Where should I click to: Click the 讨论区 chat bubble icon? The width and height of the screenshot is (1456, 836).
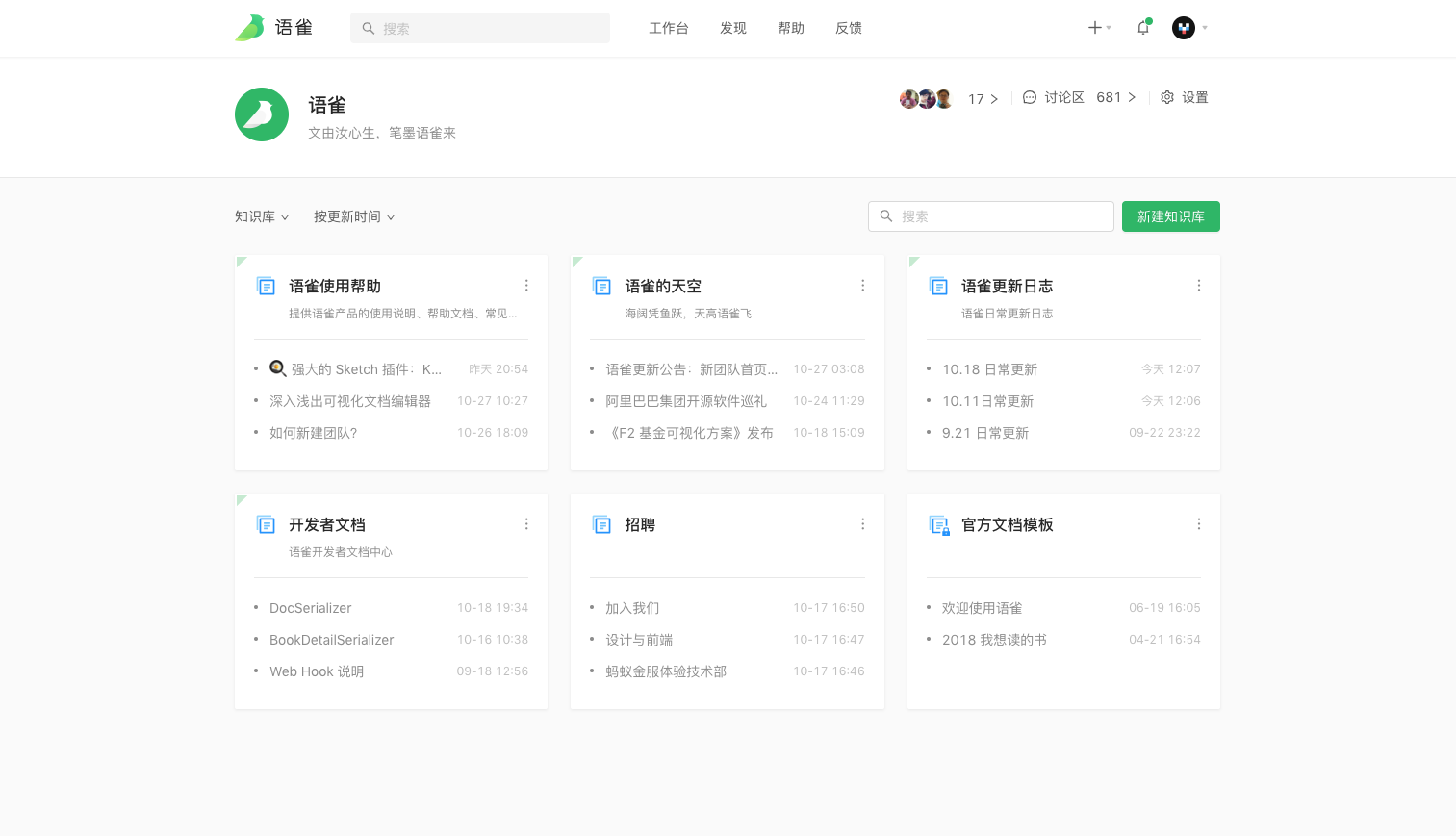1030,97
